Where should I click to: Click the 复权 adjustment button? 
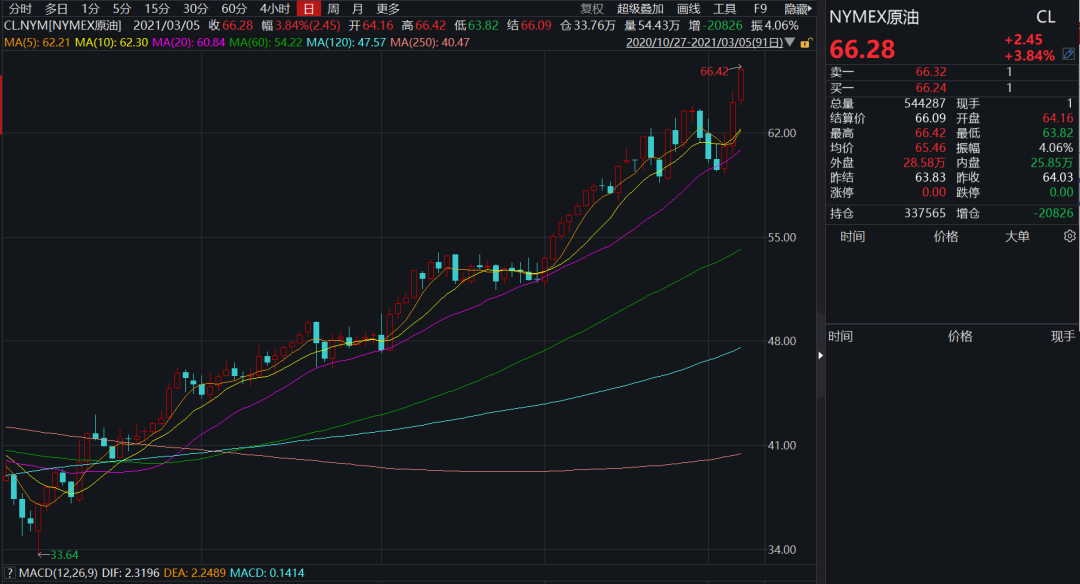[592, 8]
